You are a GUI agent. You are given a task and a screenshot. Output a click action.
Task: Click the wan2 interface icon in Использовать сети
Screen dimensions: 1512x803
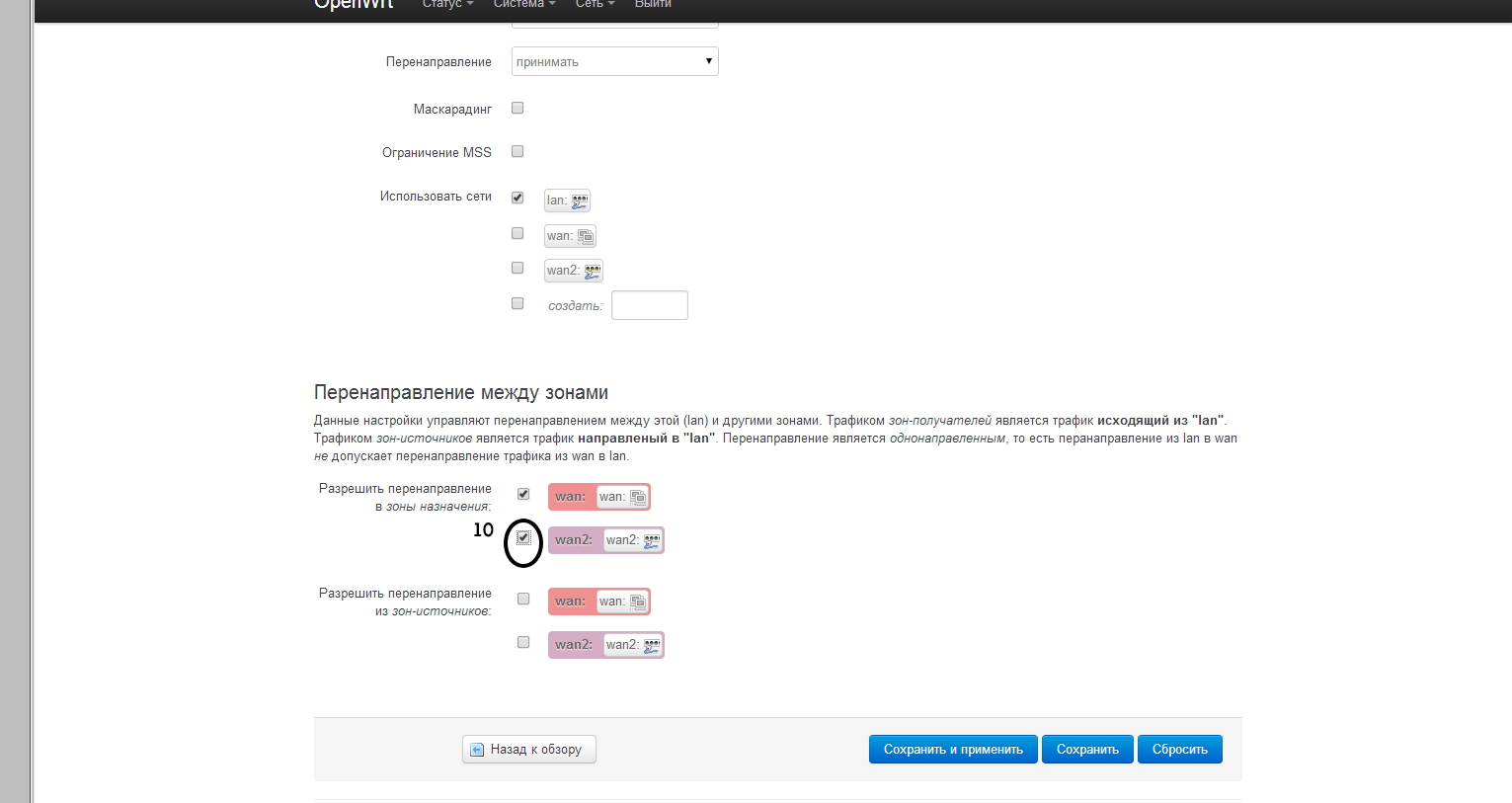592,271
